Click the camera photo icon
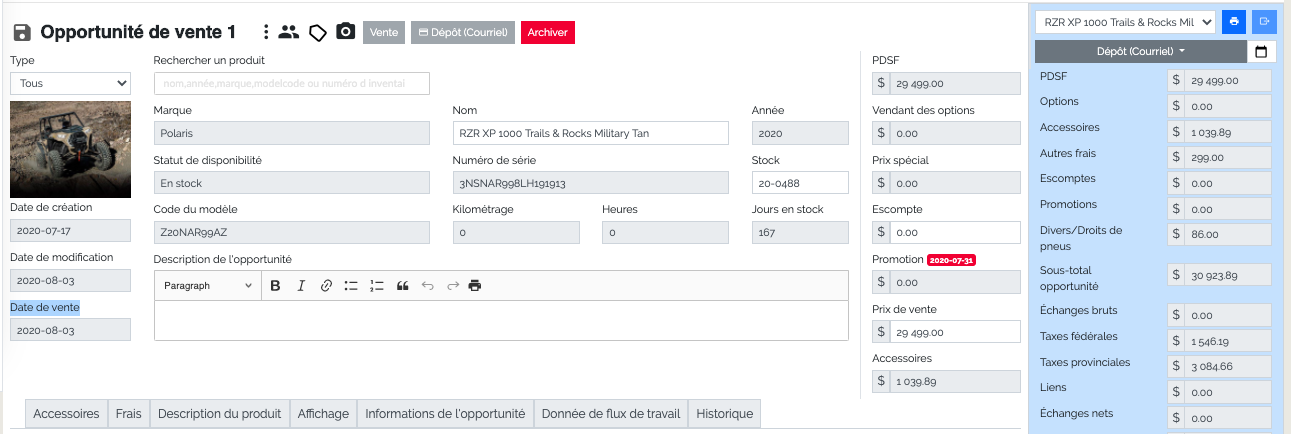This screenshot has height=434, width=1291. coord(345,32)
